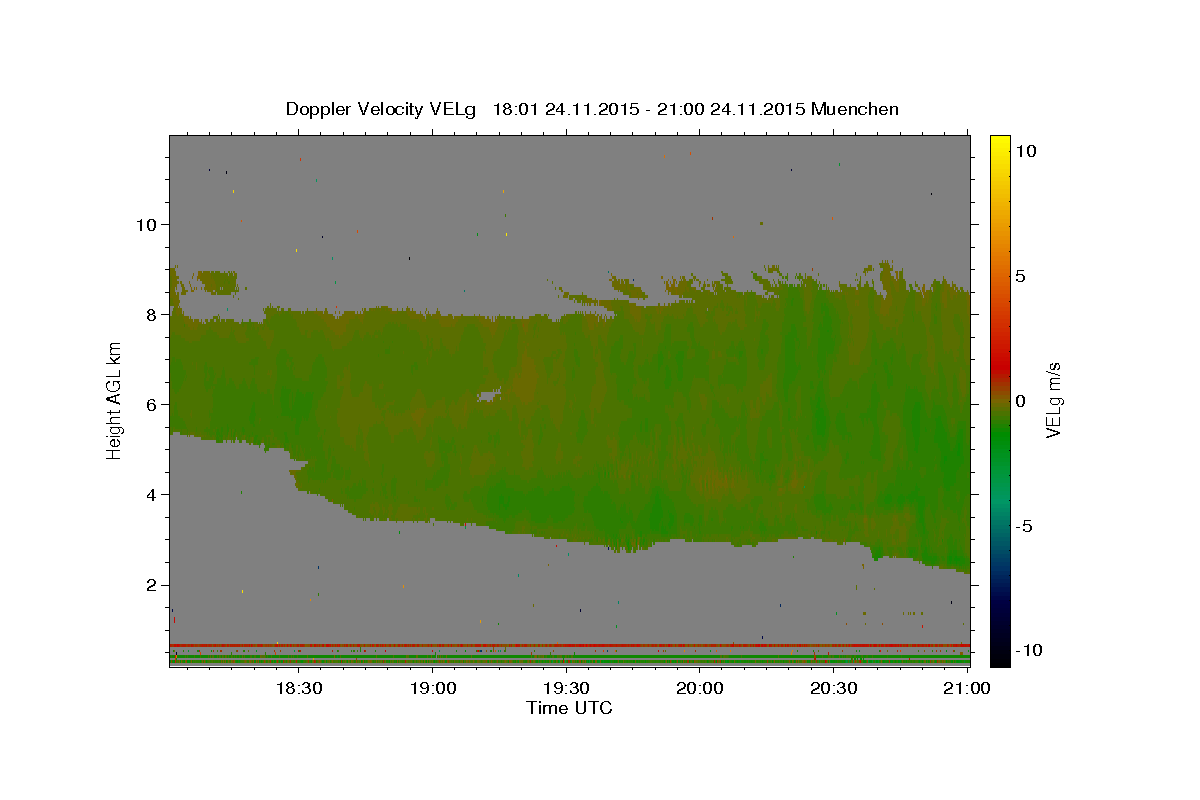Click the red zone of the colorbar

(x=999, y=366)
